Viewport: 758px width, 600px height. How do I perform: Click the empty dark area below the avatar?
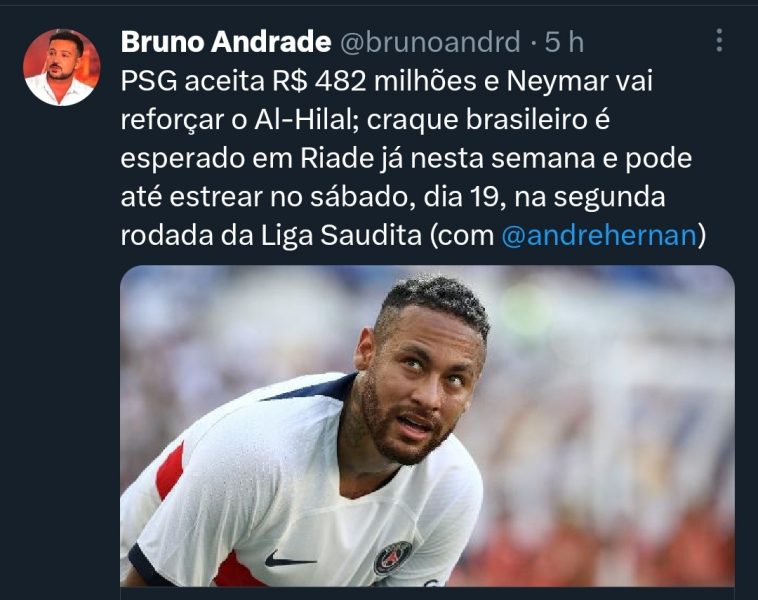click(x=60, y=338)
